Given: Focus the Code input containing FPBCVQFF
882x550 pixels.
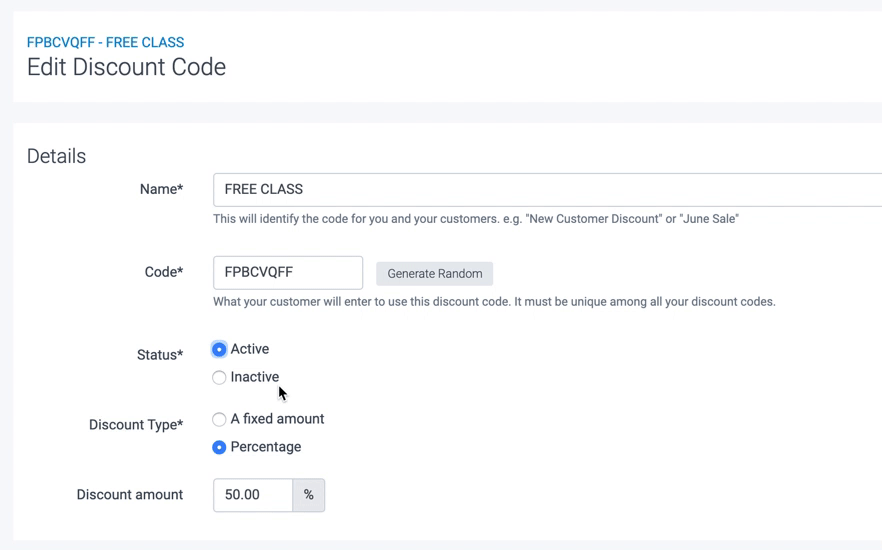Looking at the screenshot, I should click(287, 272).
